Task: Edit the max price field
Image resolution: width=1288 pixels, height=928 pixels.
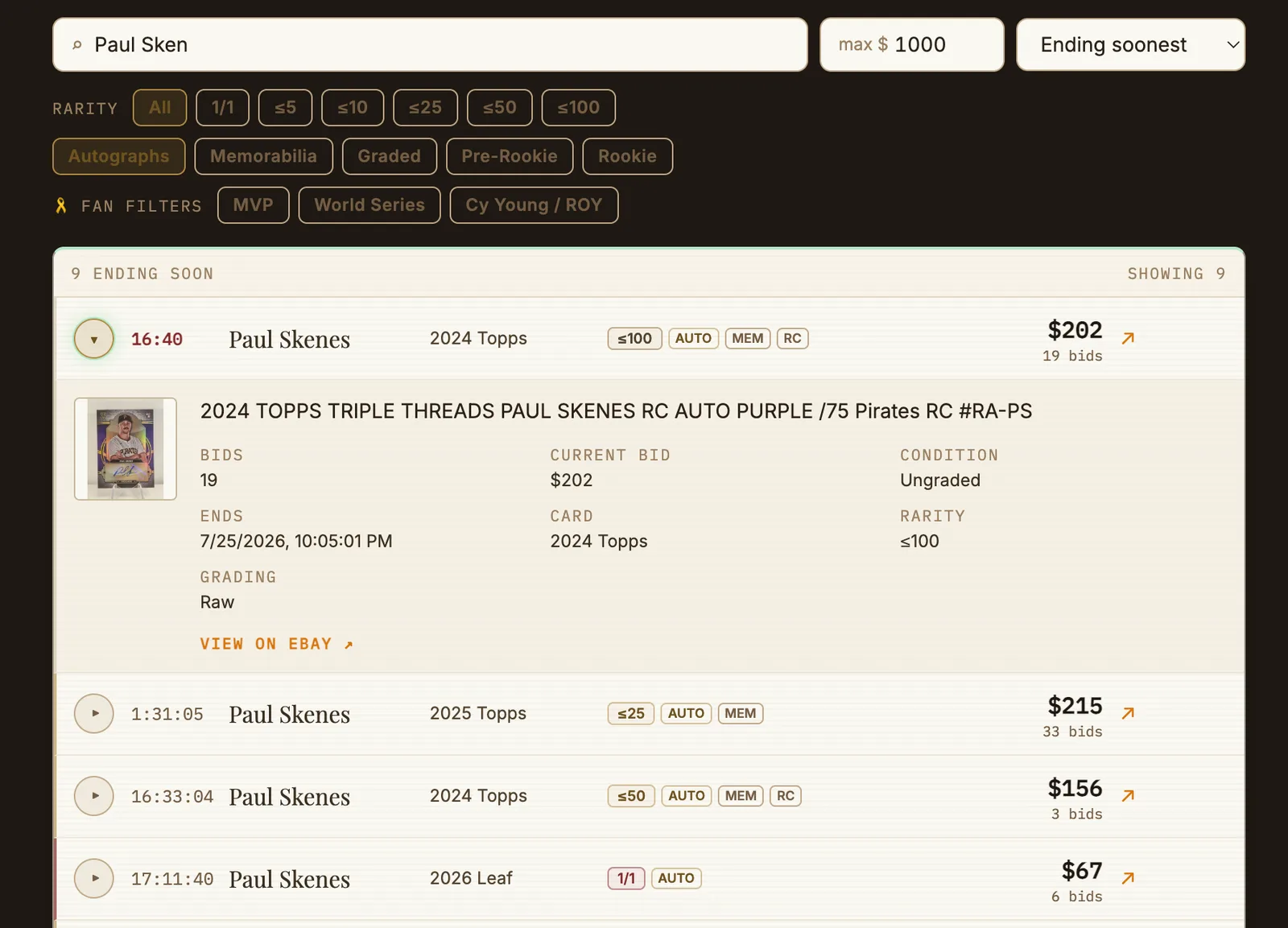Action: [x=912, y=45]
